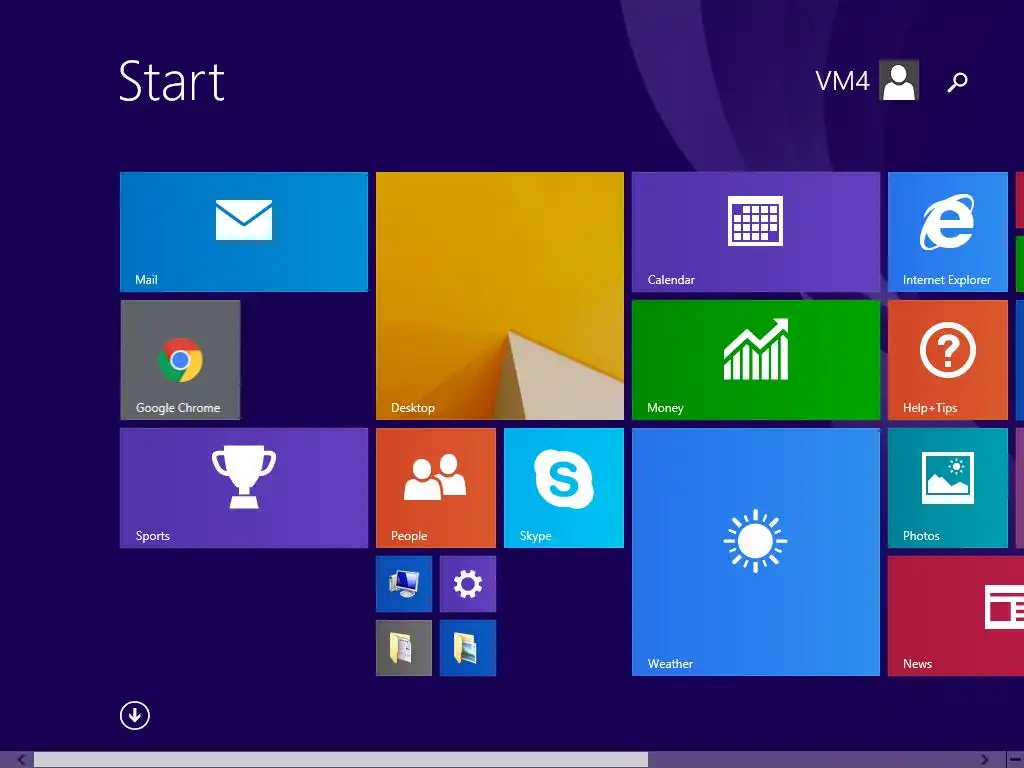Open the News tile
Screen dimensions: 1024x768
pos(956,616)
